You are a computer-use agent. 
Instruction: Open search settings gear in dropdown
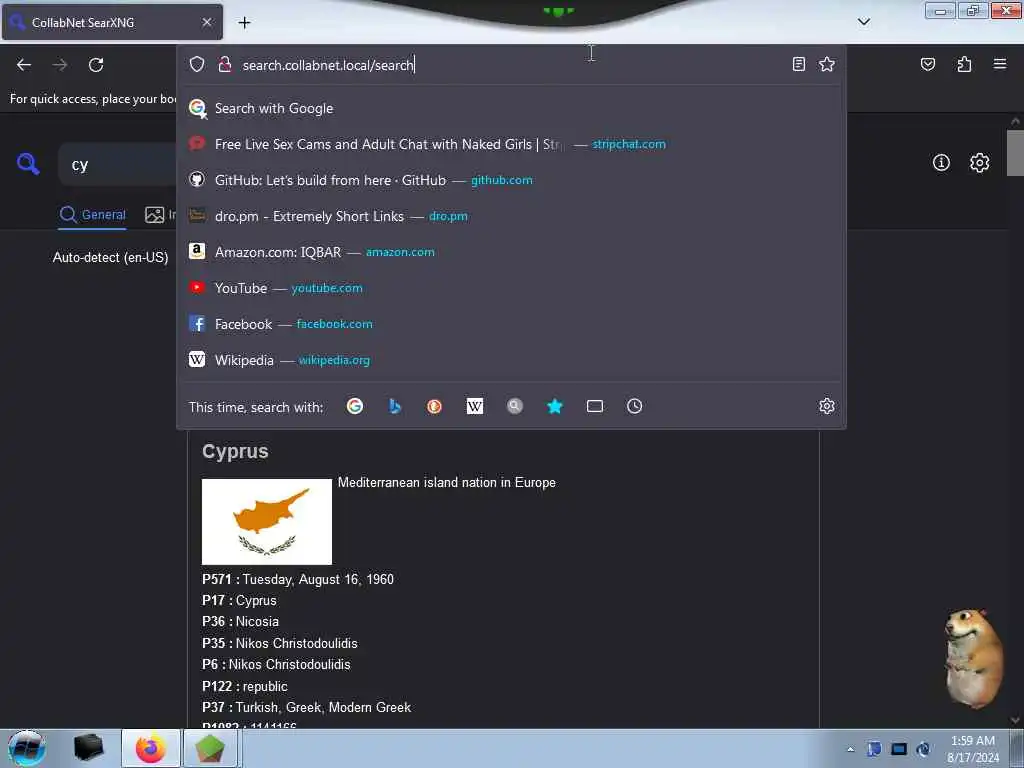click(826, 406)
